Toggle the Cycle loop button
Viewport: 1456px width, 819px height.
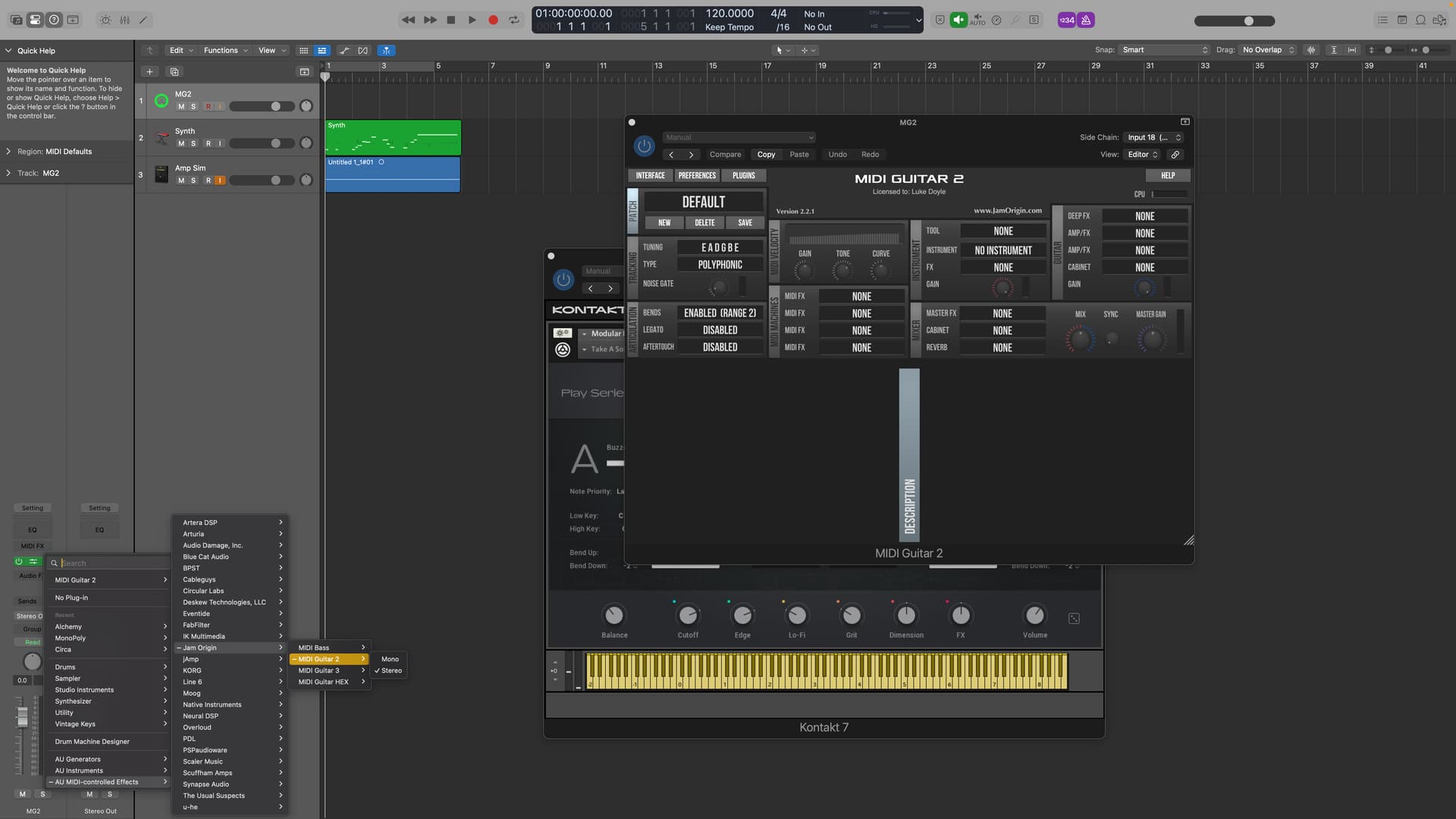pyautogui.click(x=514, y=20)
